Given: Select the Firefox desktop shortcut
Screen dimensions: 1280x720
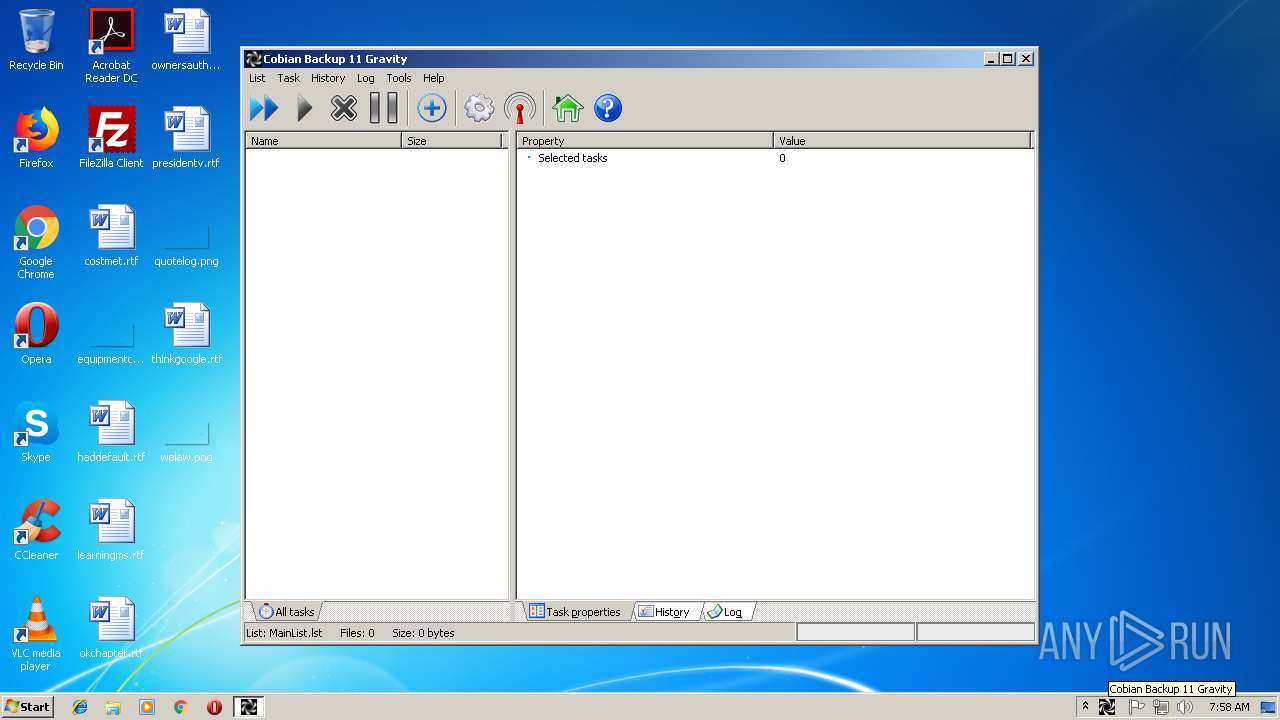Looking at the screenshot, I should point(36,138).
